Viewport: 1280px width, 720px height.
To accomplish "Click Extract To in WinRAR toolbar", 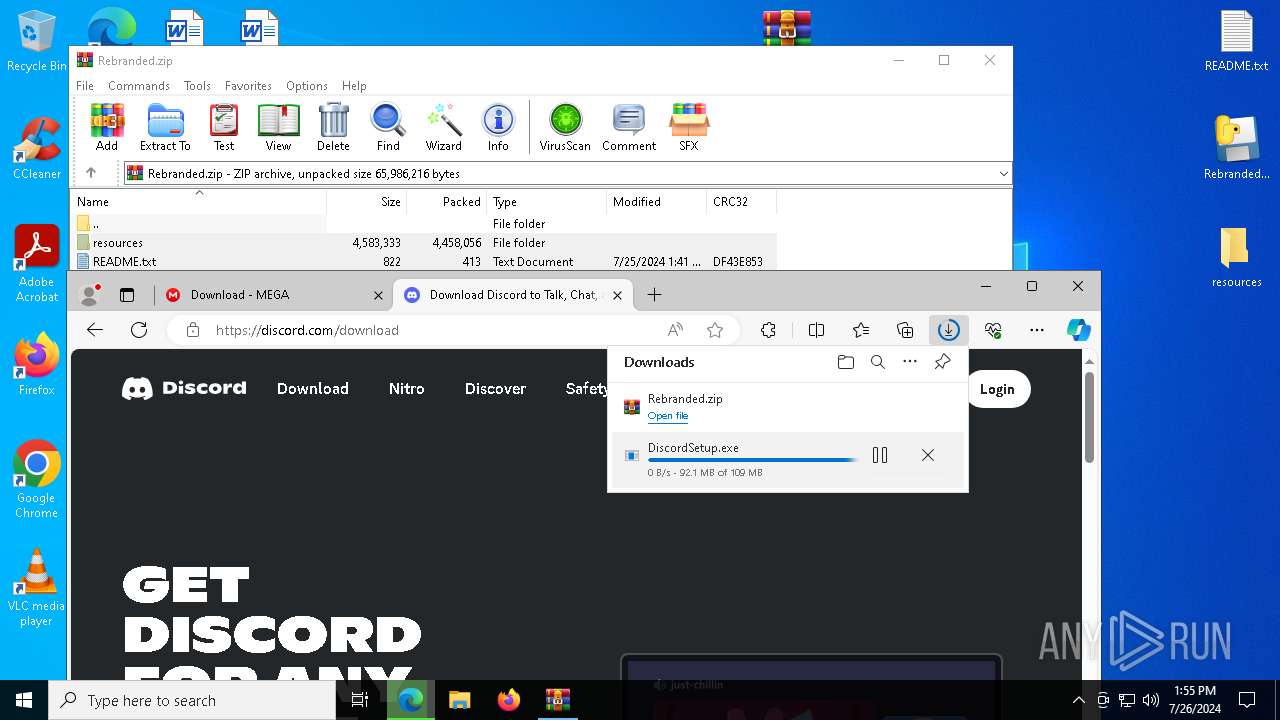I will 165,127.
